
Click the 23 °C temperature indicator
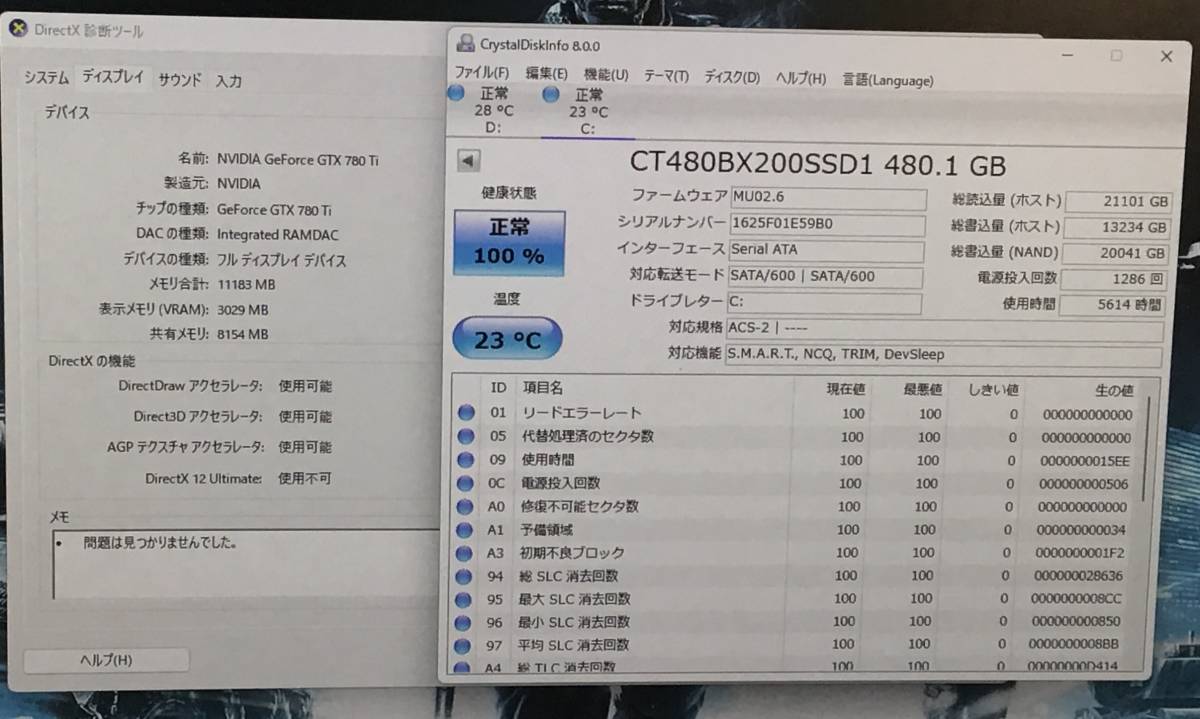[508, 340]
